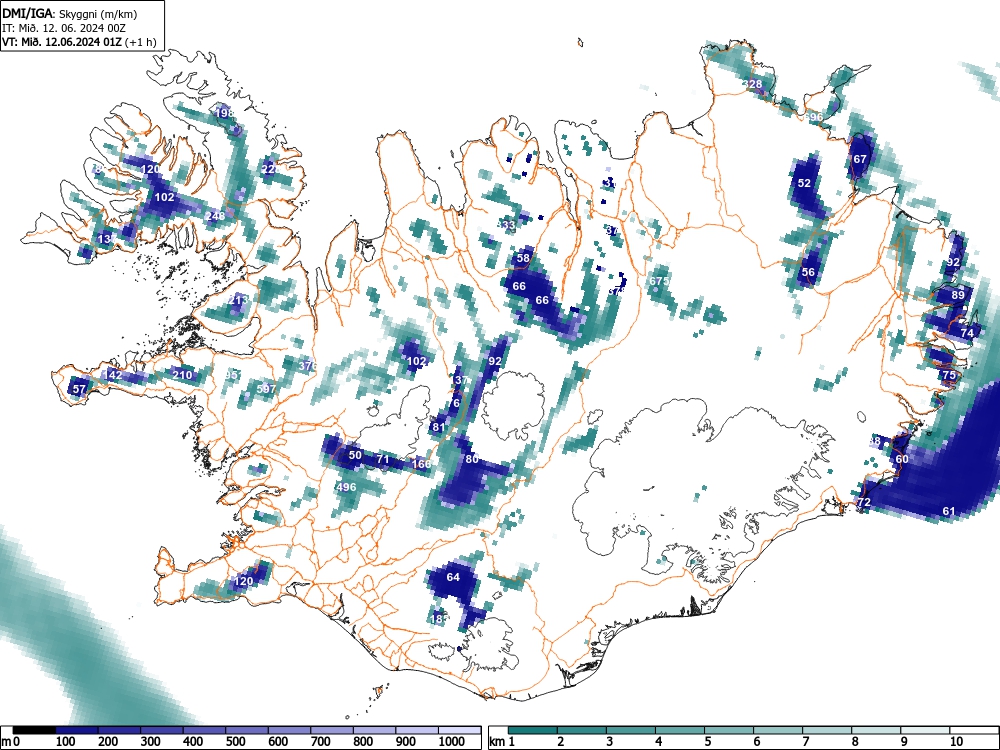Click the visibility value '675' on the map
1000x750 pixels.
tap(659, 281)
